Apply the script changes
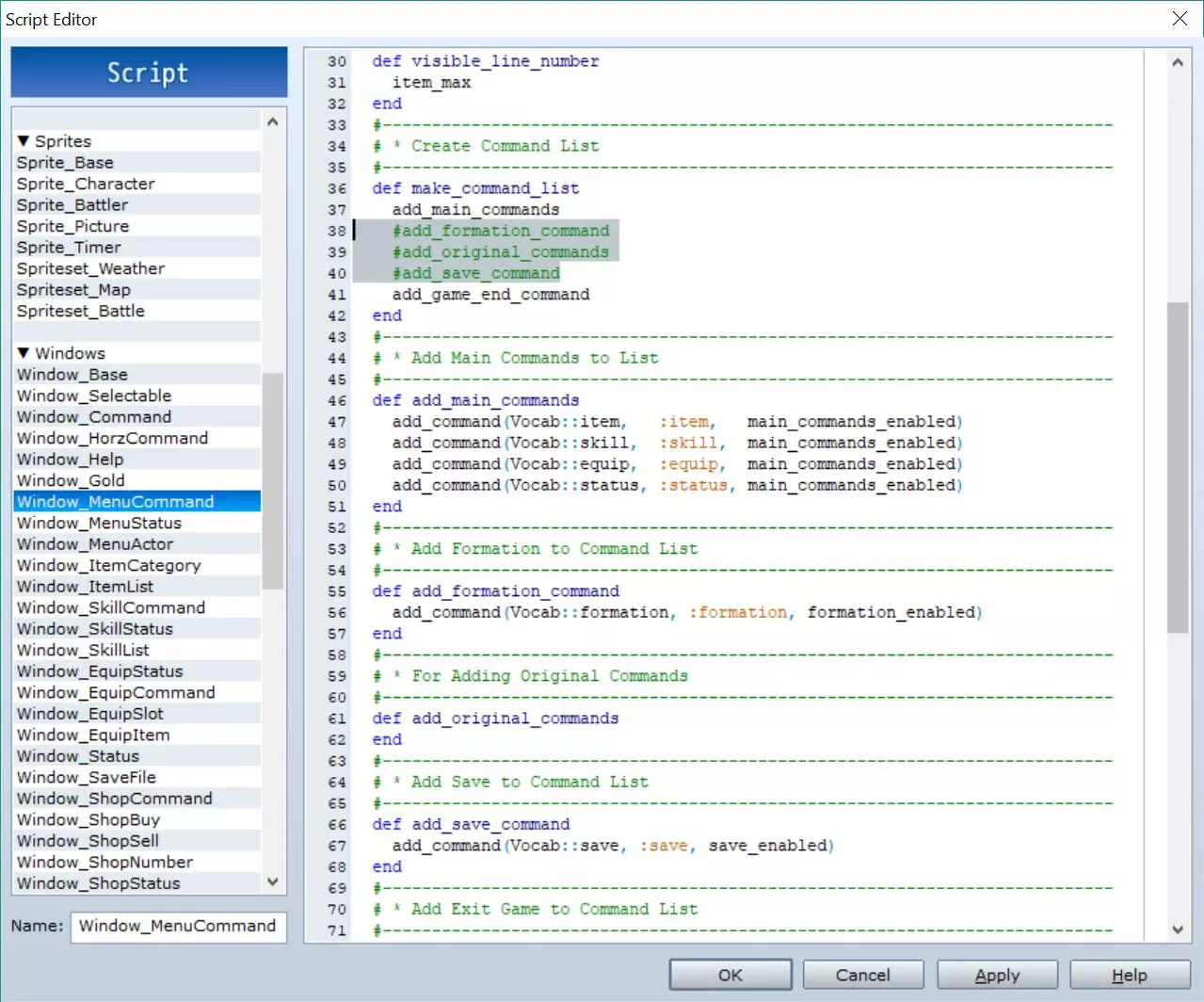 [997, 975]
